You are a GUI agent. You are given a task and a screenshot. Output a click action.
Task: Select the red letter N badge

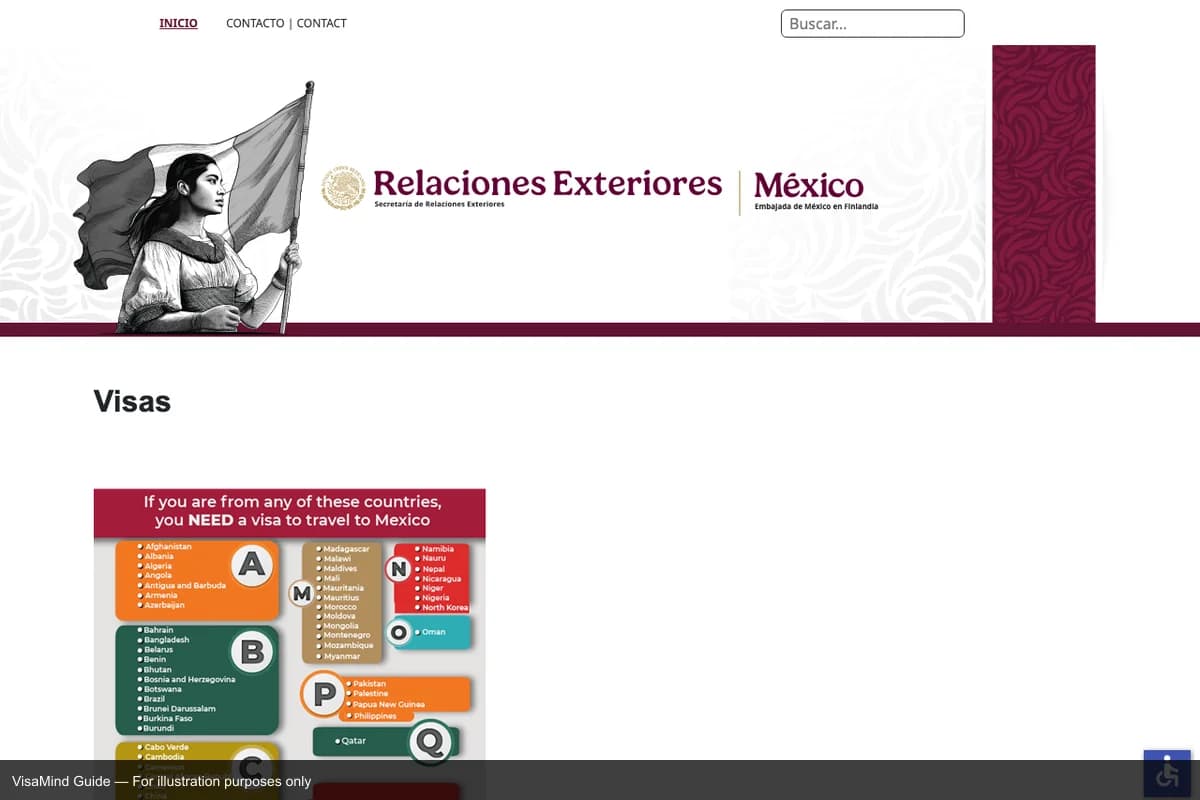(x=399, y=569)
